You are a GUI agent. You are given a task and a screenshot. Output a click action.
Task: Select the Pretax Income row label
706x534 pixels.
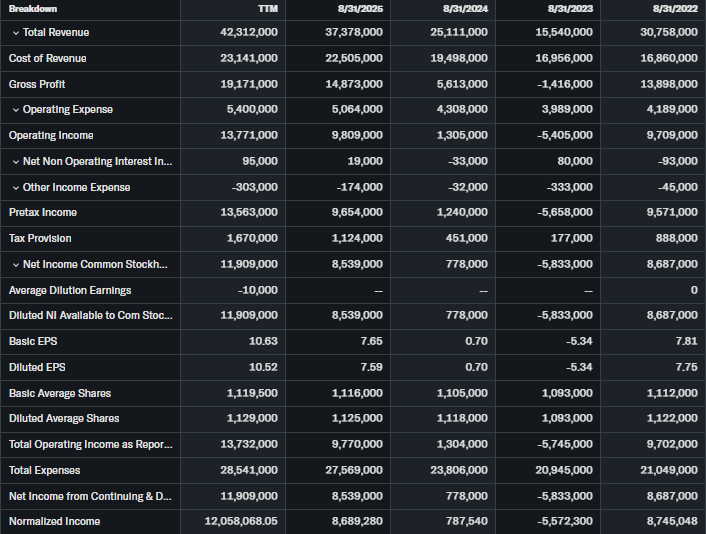(43, 212)
